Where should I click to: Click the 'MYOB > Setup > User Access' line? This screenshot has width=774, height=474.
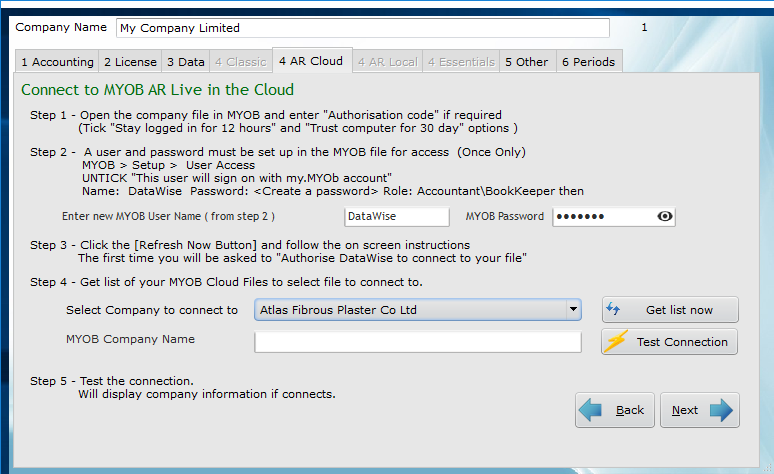(168, 165)
